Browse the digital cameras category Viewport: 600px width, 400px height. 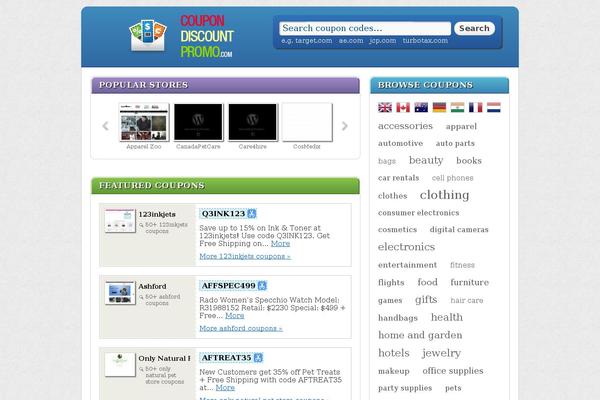(x=459, y=230)
